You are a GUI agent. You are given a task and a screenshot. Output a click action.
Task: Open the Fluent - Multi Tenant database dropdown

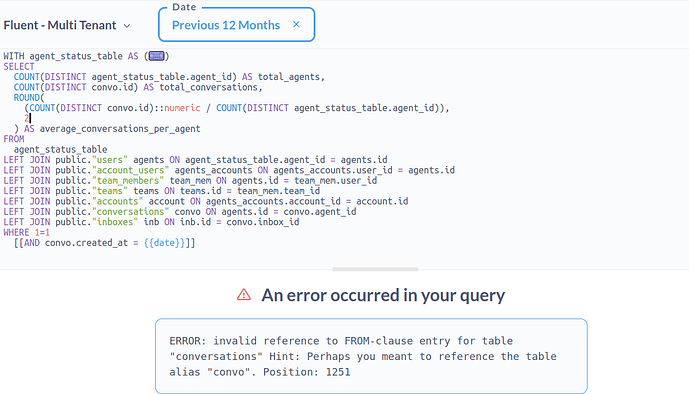pos(67,25)
